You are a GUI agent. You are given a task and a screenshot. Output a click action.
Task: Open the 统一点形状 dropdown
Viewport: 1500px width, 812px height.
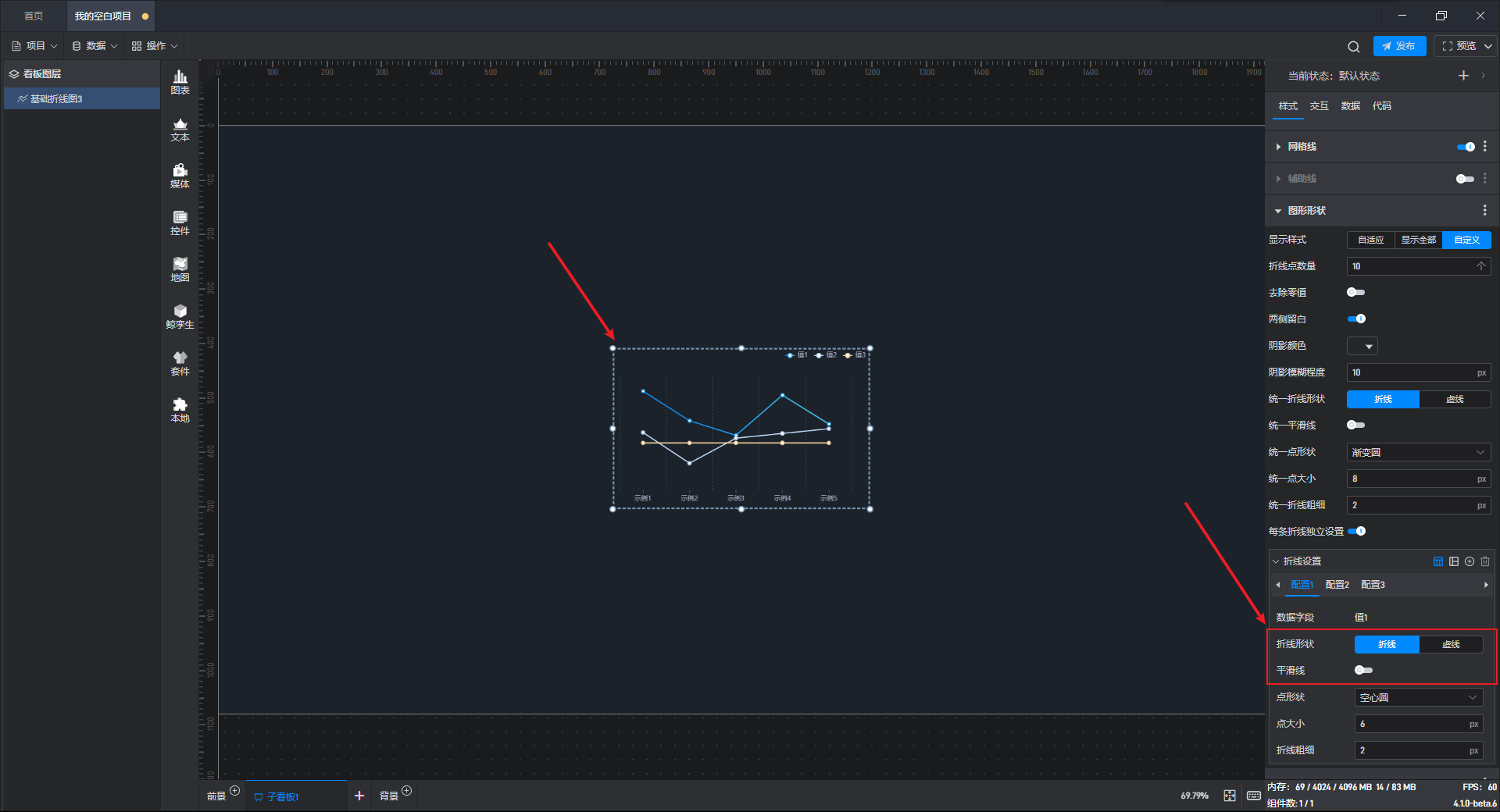[1419, 452]
